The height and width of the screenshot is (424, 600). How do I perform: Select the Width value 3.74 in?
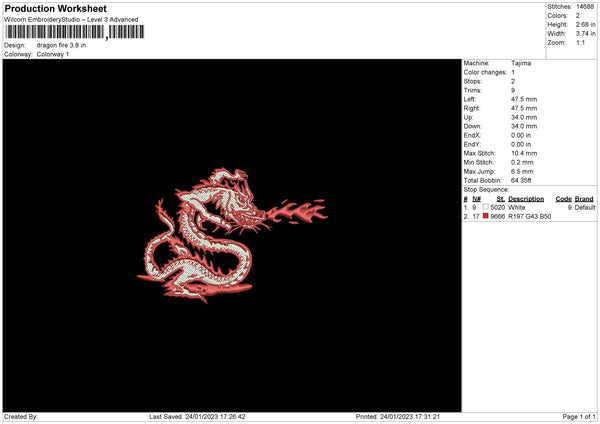[x=585, y=34]
